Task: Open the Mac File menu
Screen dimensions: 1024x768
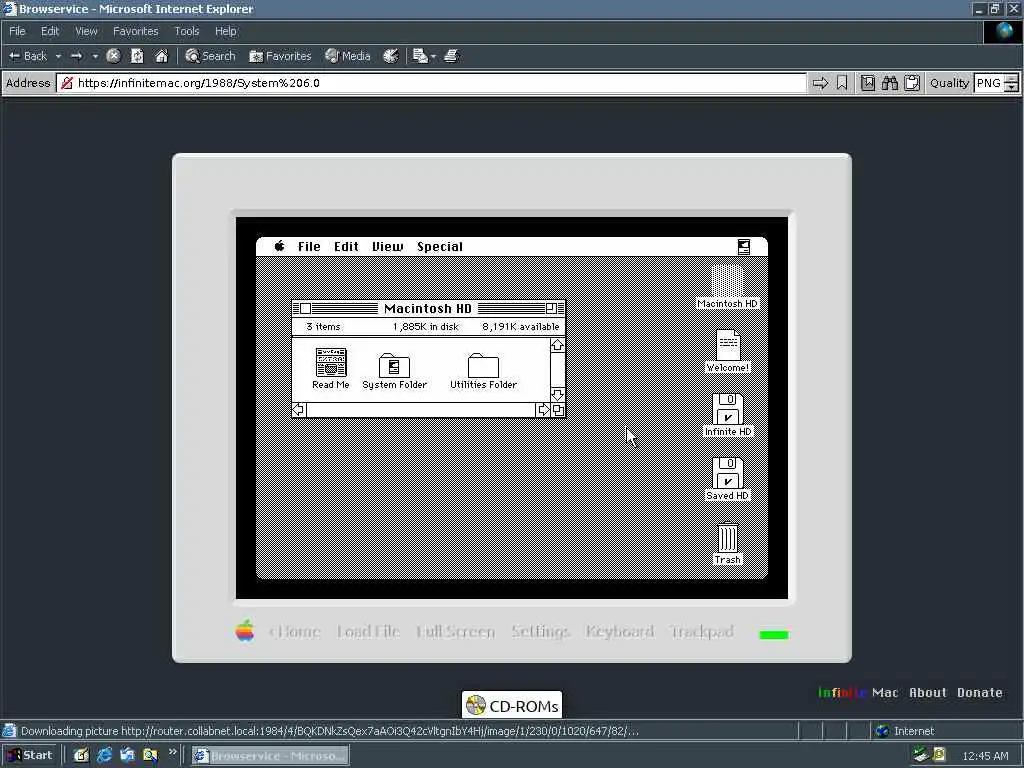Action: (309, 246)
